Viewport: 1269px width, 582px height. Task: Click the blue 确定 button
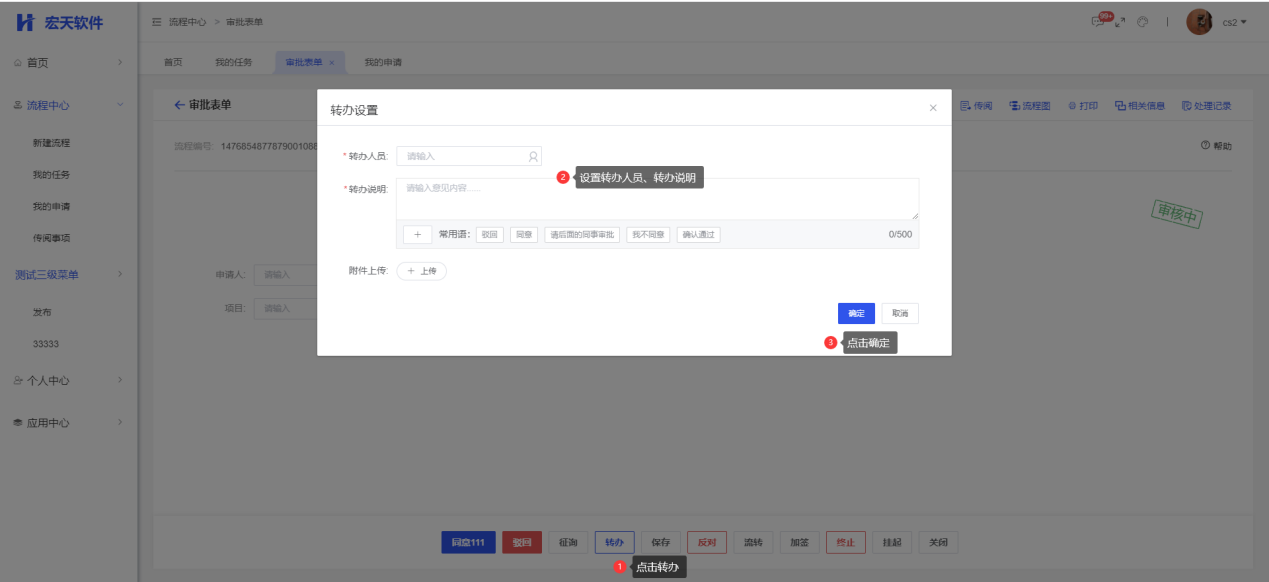point(856,314)
